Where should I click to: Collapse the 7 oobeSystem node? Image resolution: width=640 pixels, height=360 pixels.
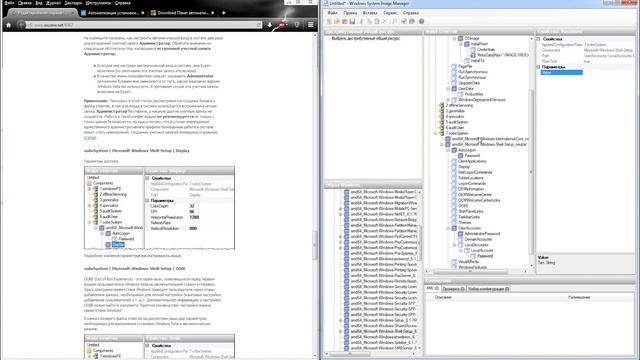pos(436,133)
